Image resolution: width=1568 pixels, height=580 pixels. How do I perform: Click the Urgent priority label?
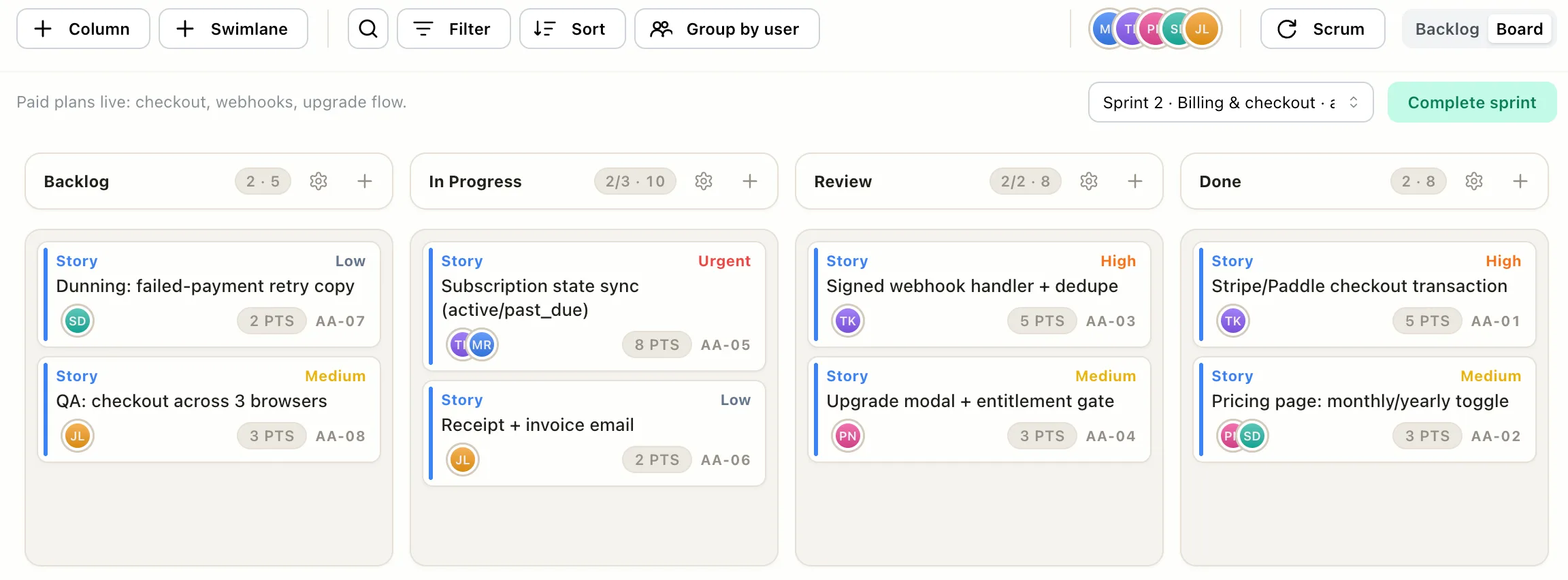point(724,261)
